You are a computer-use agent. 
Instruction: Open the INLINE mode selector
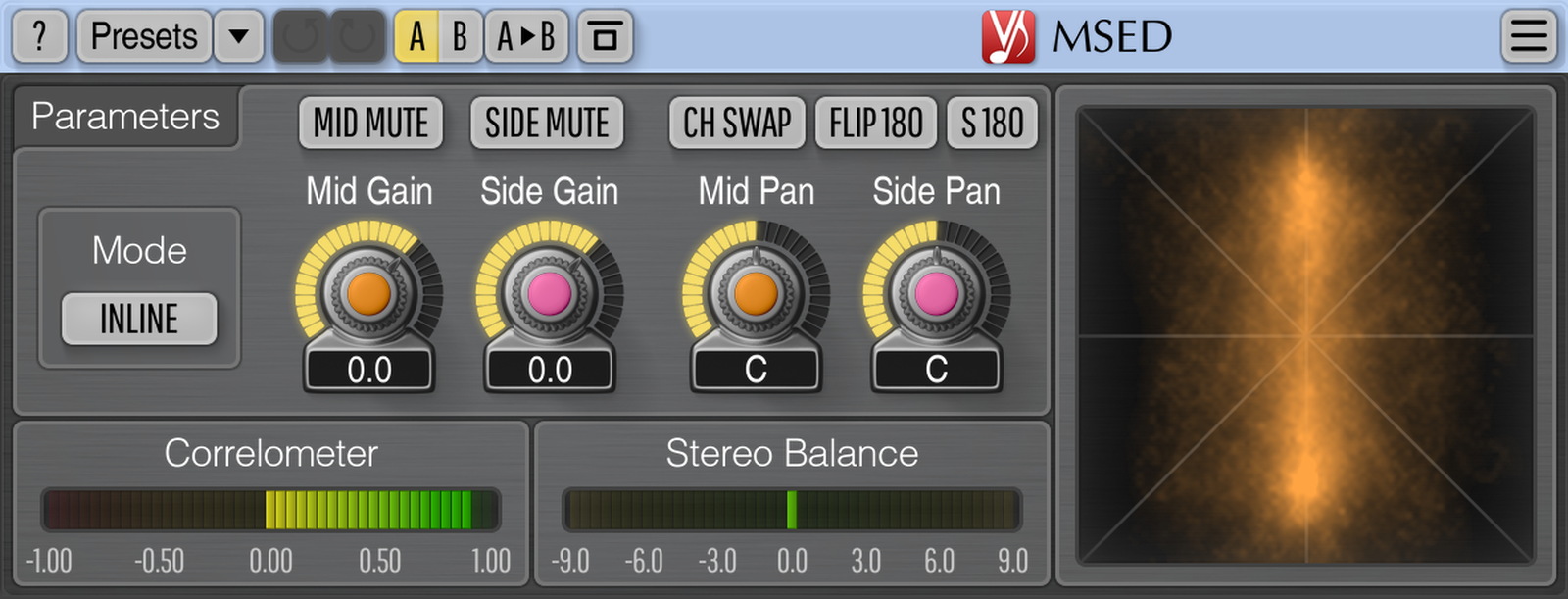pos(139,320)
